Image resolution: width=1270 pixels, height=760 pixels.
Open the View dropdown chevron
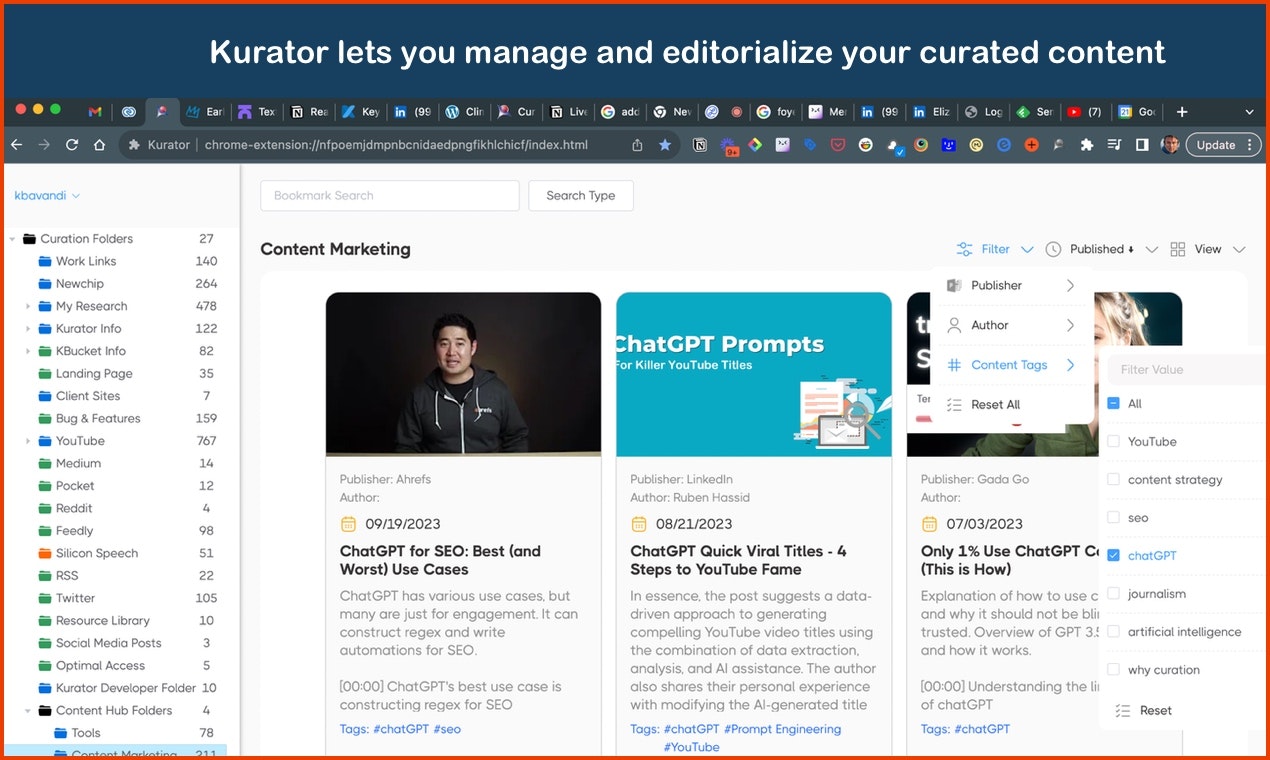click(1239, 249)
